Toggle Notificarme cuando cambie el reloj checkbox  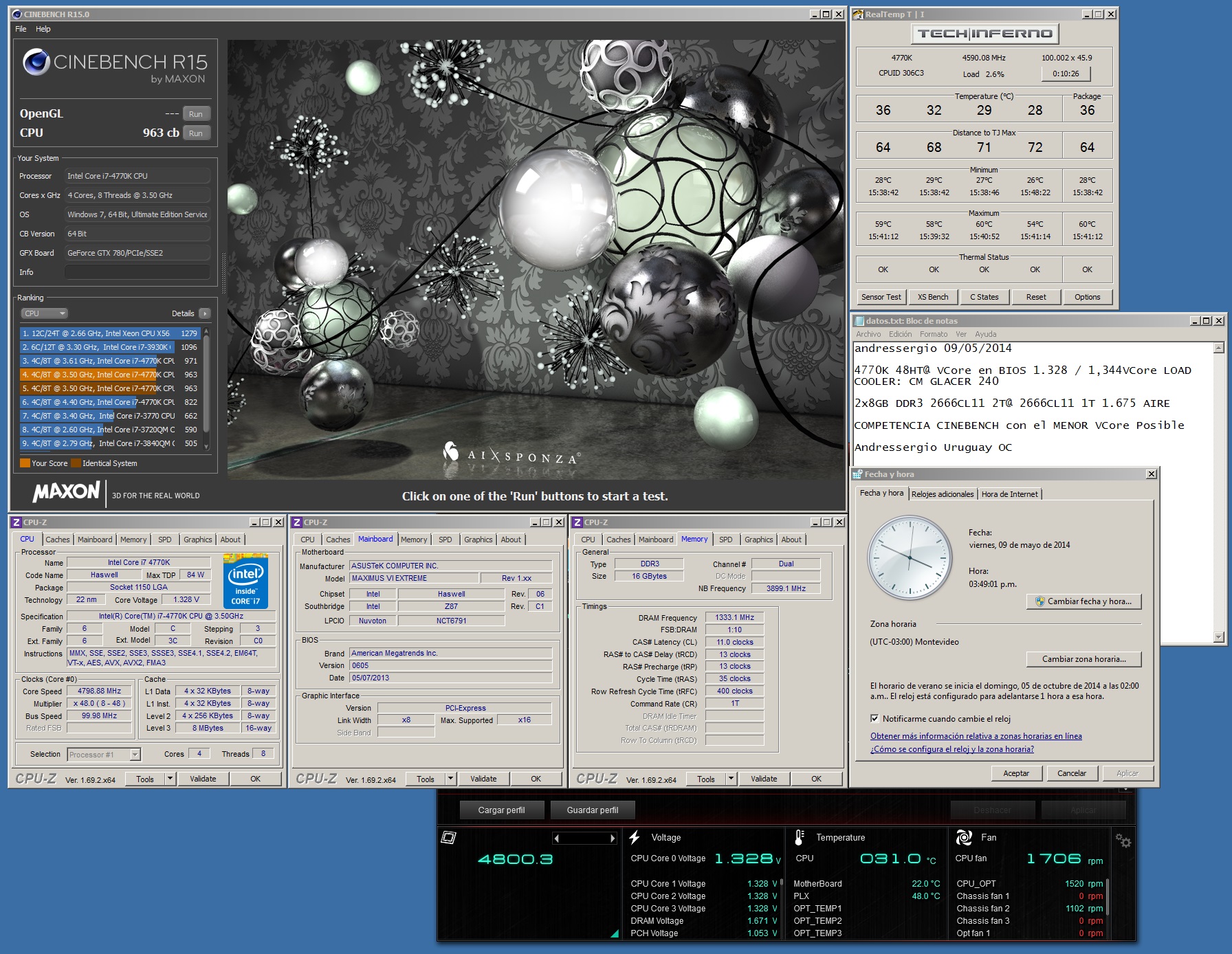coord(874,719)
